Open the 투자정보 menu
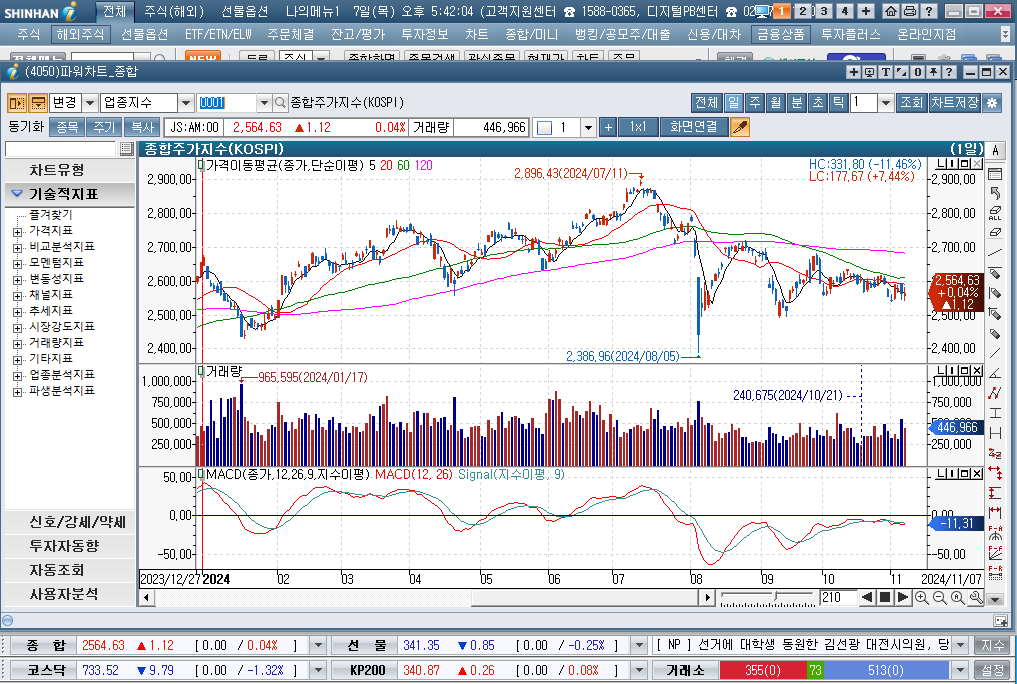This screenshot has height=684, width=1017. [425, 34]
